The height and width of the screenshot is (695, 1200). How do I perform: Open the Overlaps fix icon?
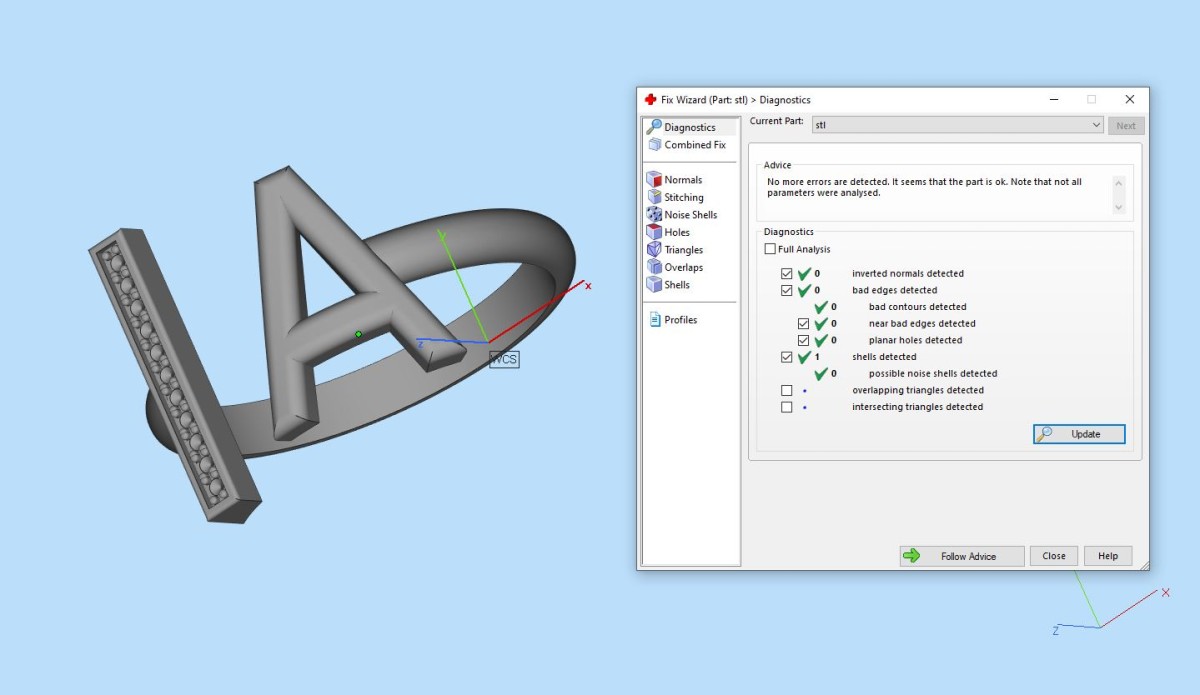click(654, 267)
